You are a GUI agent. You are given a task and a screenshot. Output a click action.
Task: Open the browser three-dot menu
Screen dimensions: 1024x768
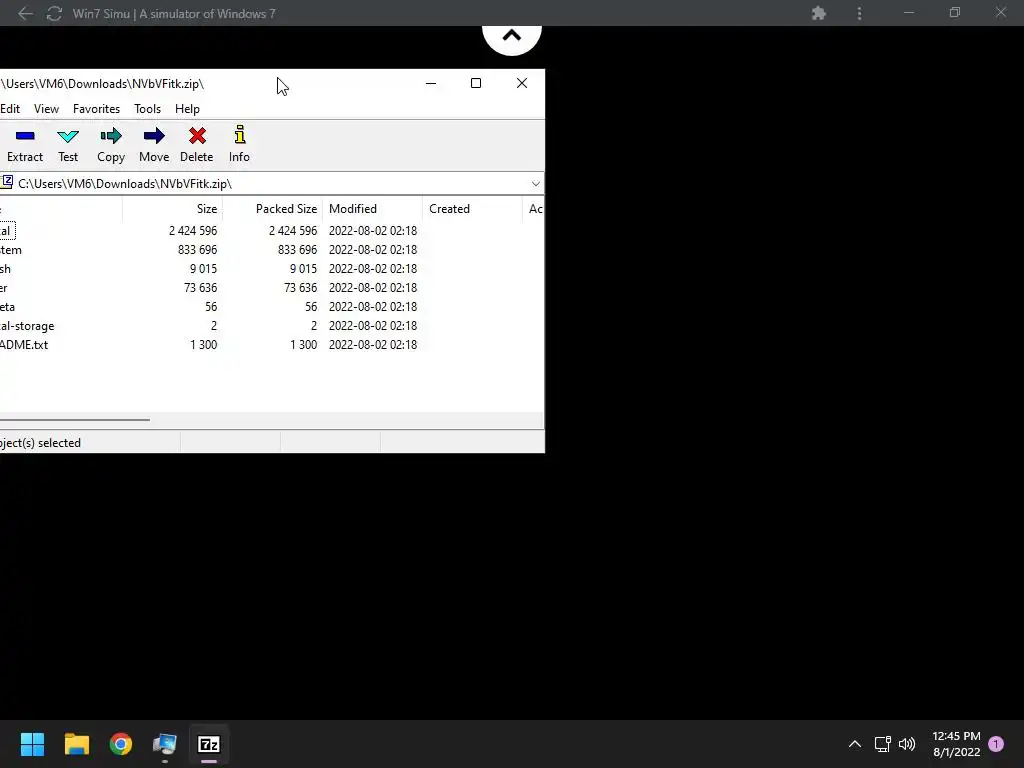pos(859,13)
